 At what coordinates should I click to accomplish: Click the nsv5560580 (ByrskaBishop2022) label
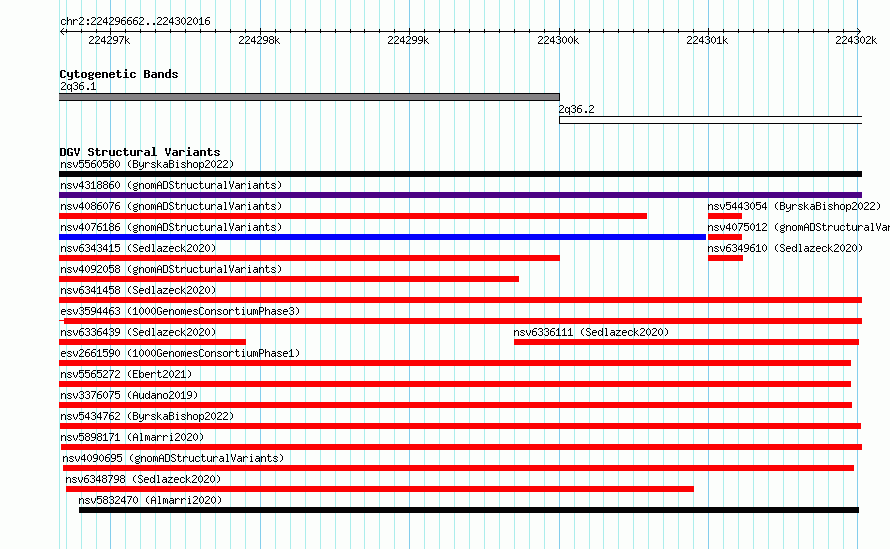click(147, 164)
